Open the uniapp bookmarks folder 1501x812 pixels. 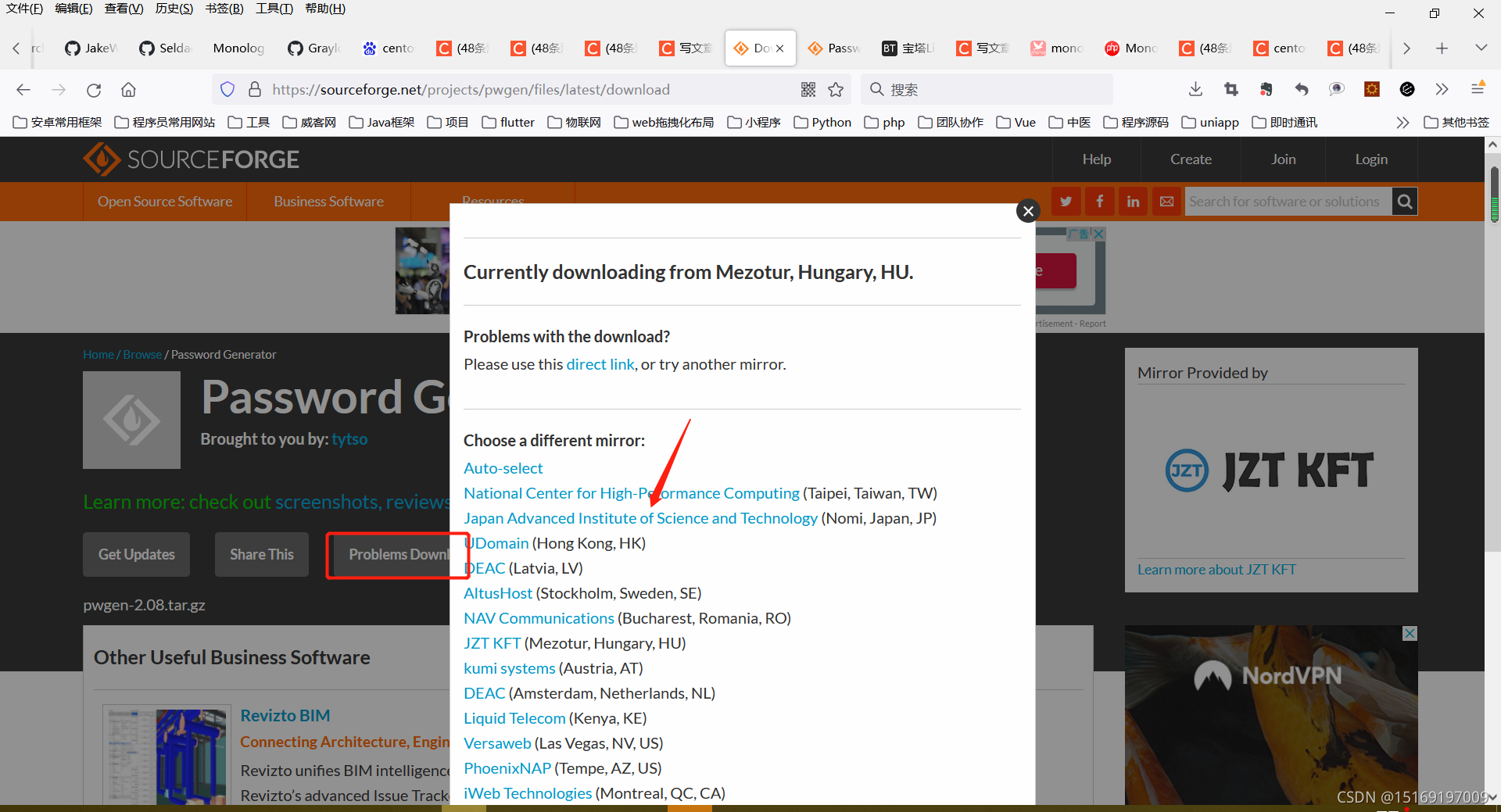coord(1210,123)
